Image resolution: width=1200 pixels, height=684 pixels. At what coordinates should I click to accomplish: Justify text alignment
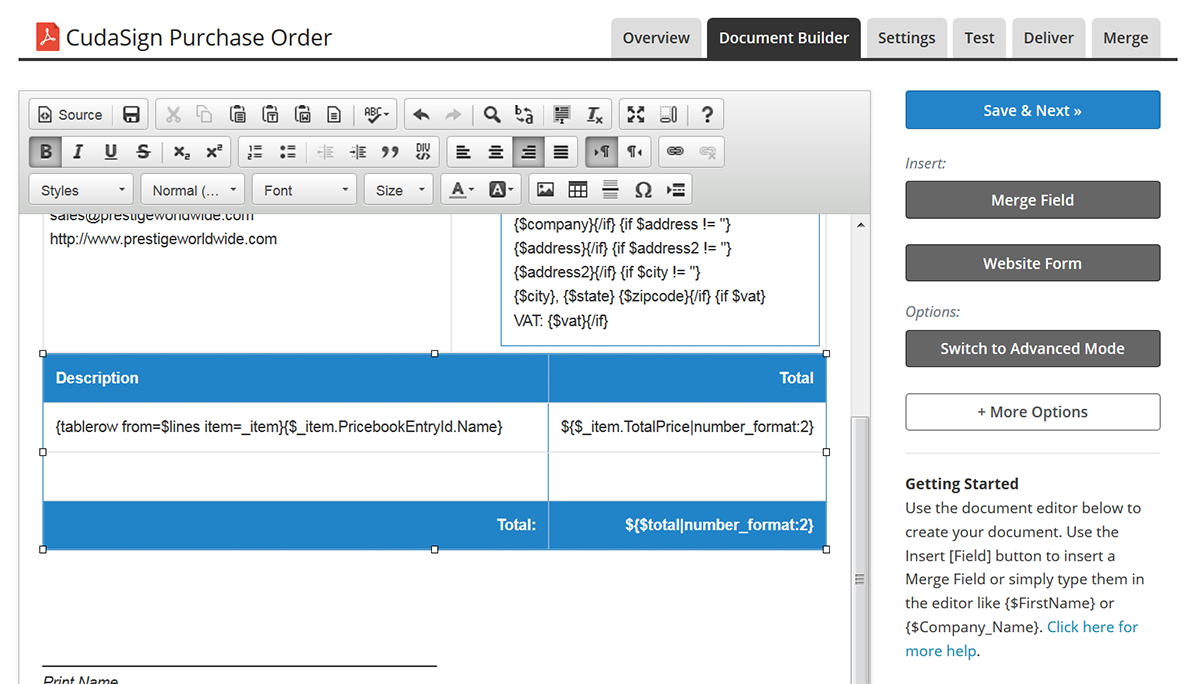[x=561, y=152]
